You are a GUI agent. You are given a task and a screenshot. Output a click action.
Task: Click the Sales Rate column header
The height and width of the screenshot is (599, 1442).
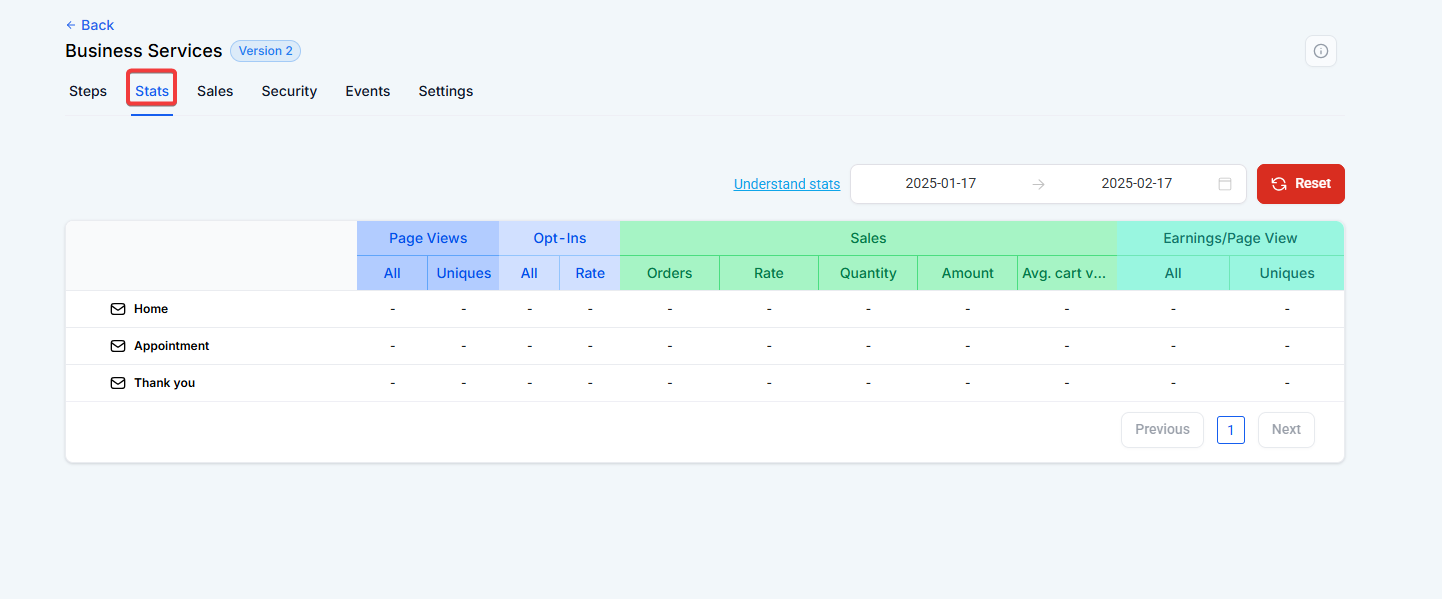[x=769, y=273]
